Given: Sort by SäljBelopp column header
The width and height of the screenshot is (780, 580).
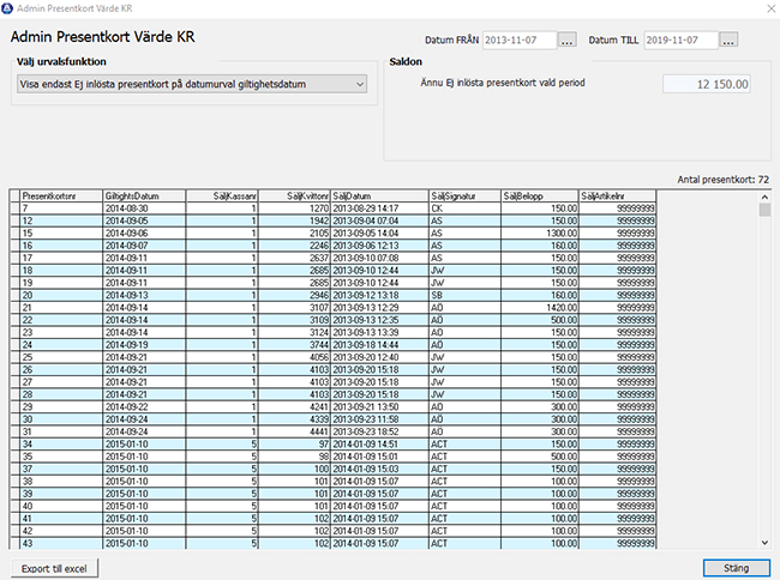Looking at the screenshot, I should pyautogui.click(x=540, y=196).
